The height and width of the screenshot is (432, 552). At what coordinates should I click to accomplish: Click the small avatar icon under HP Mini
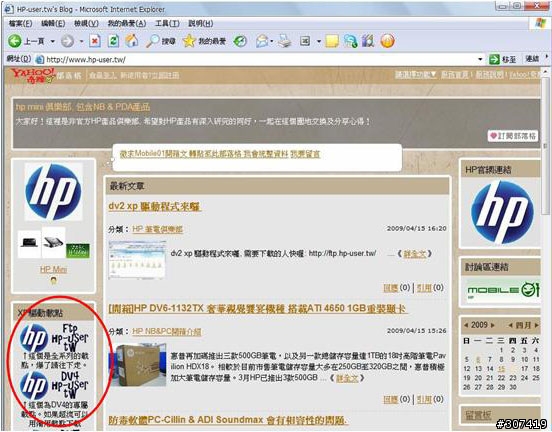54,281
